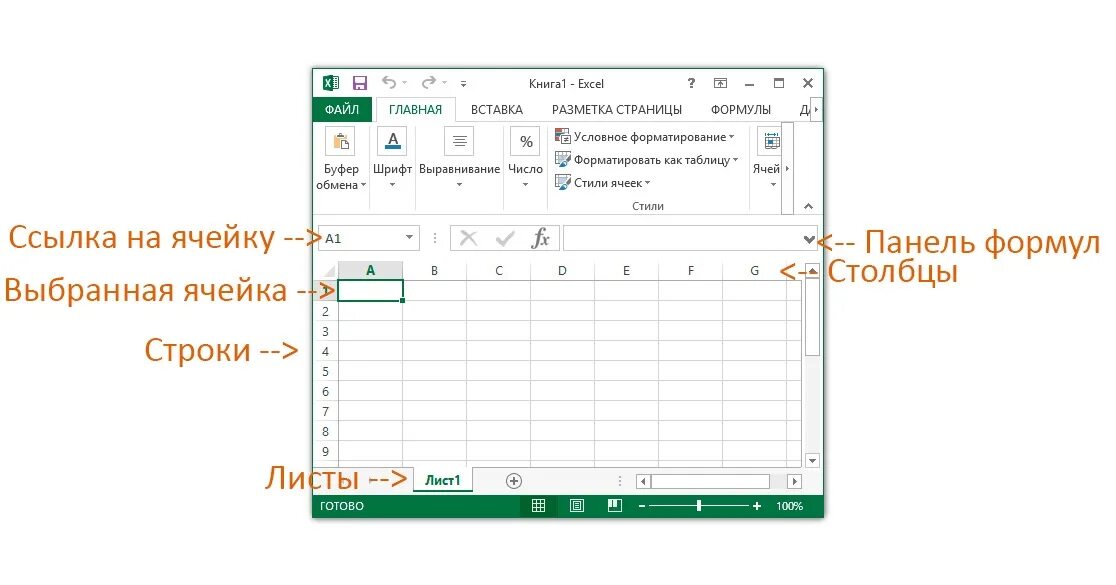This screenshot has width=1116, height=585.
Task: Click inside the formula bar field
Action: (x=682, y=238)
